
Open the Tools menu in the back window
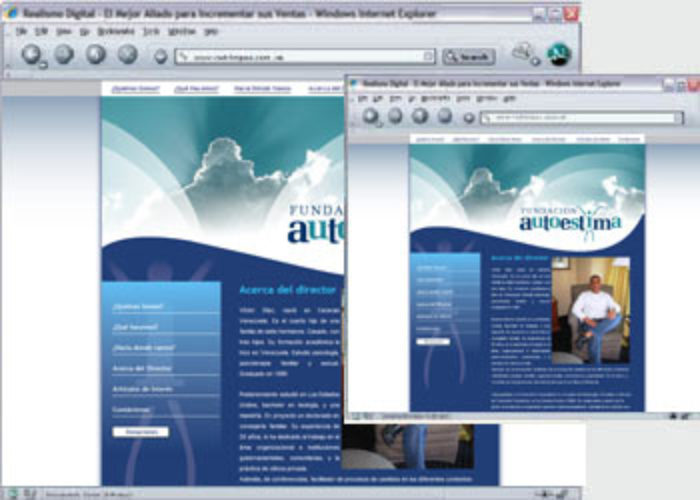pyautogui.click(x=151, y=31)
